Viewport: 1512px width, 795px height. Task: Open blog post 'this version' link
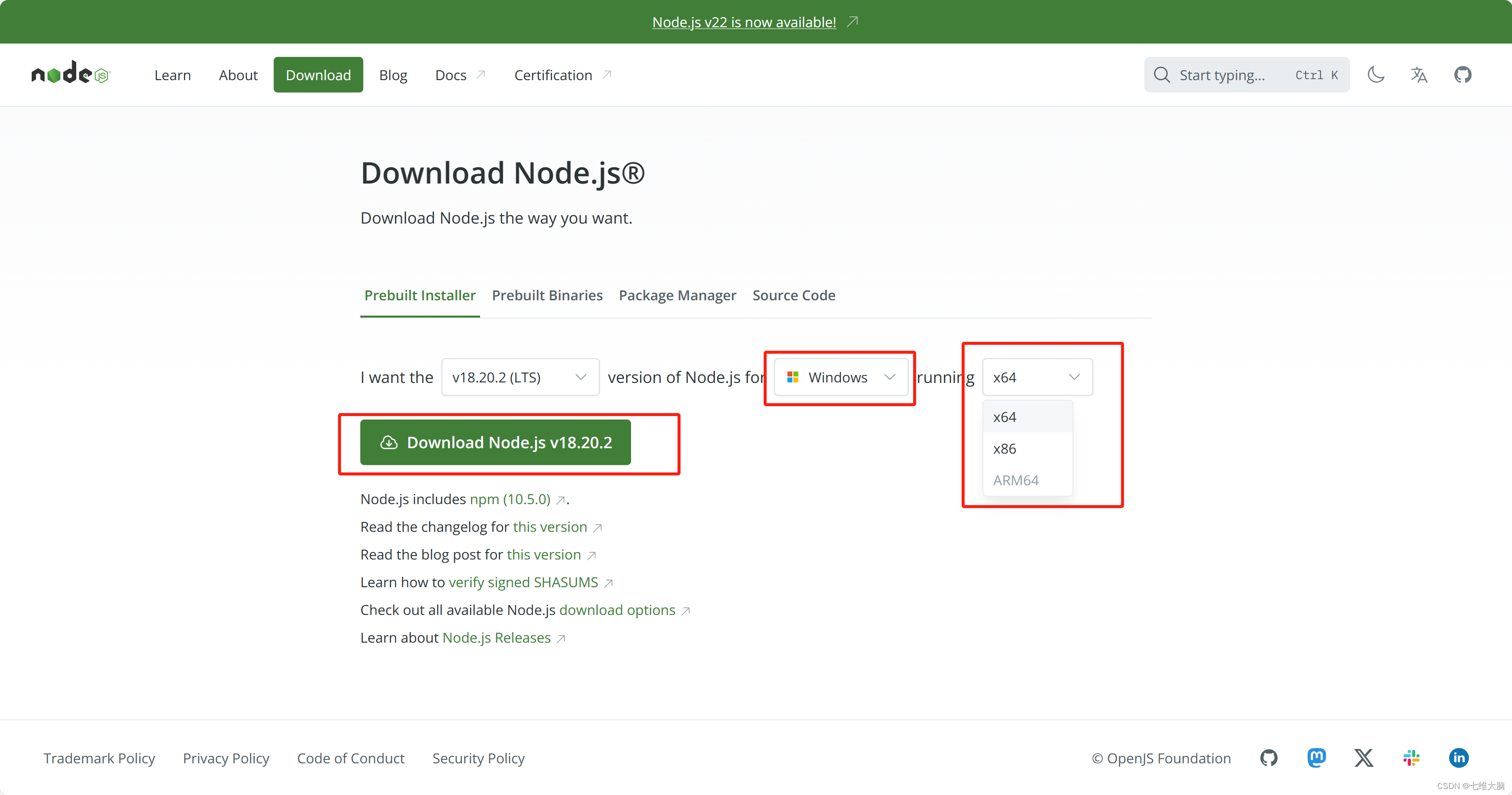[x=543, y=555]
